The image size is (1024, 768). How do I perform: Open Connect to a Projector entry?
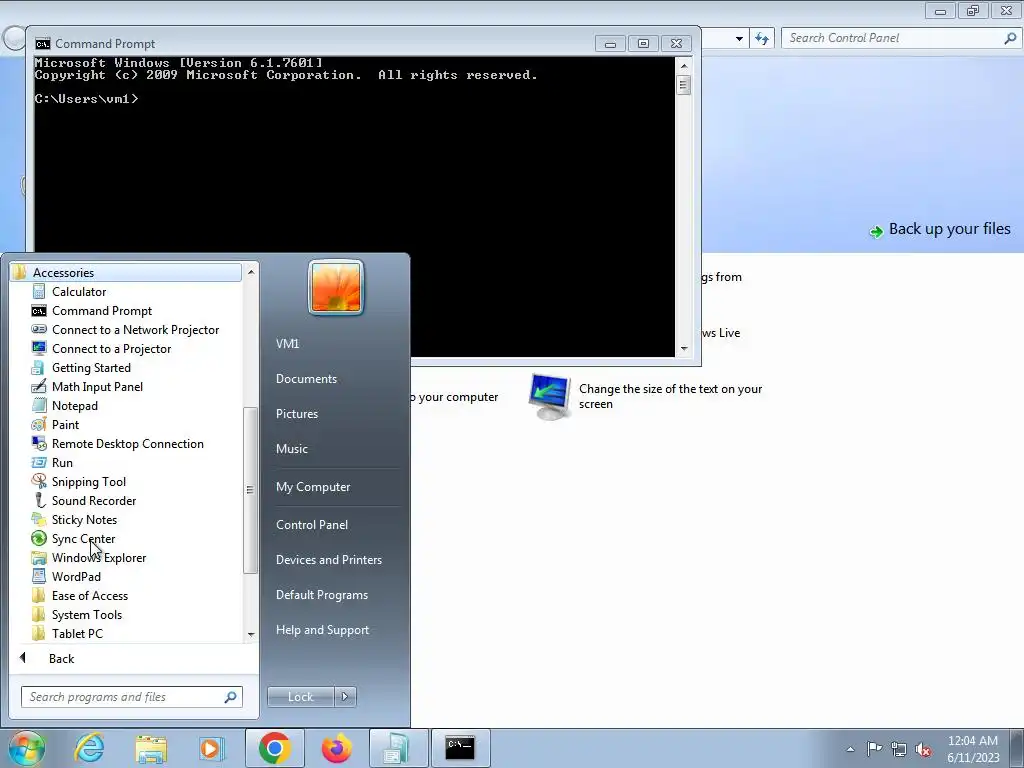111,349
